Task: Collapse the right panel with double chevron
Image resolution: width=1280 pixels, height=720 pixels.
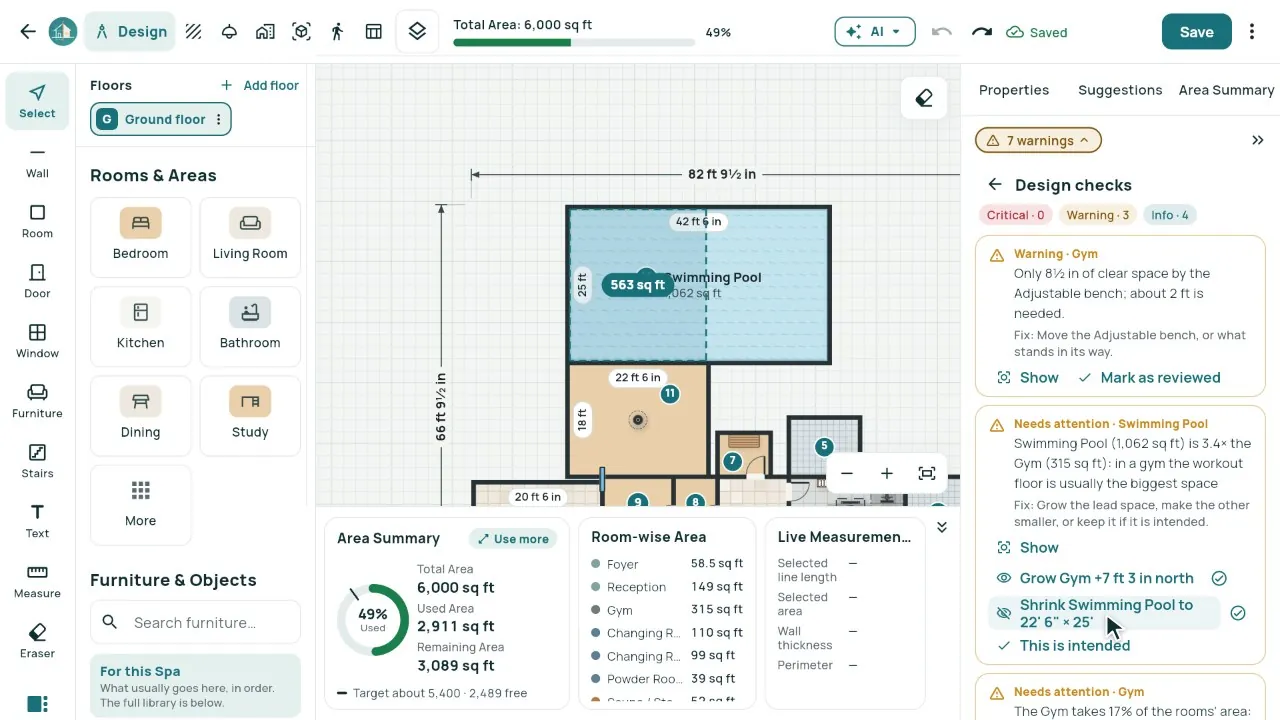Action: pos(1258,141)
